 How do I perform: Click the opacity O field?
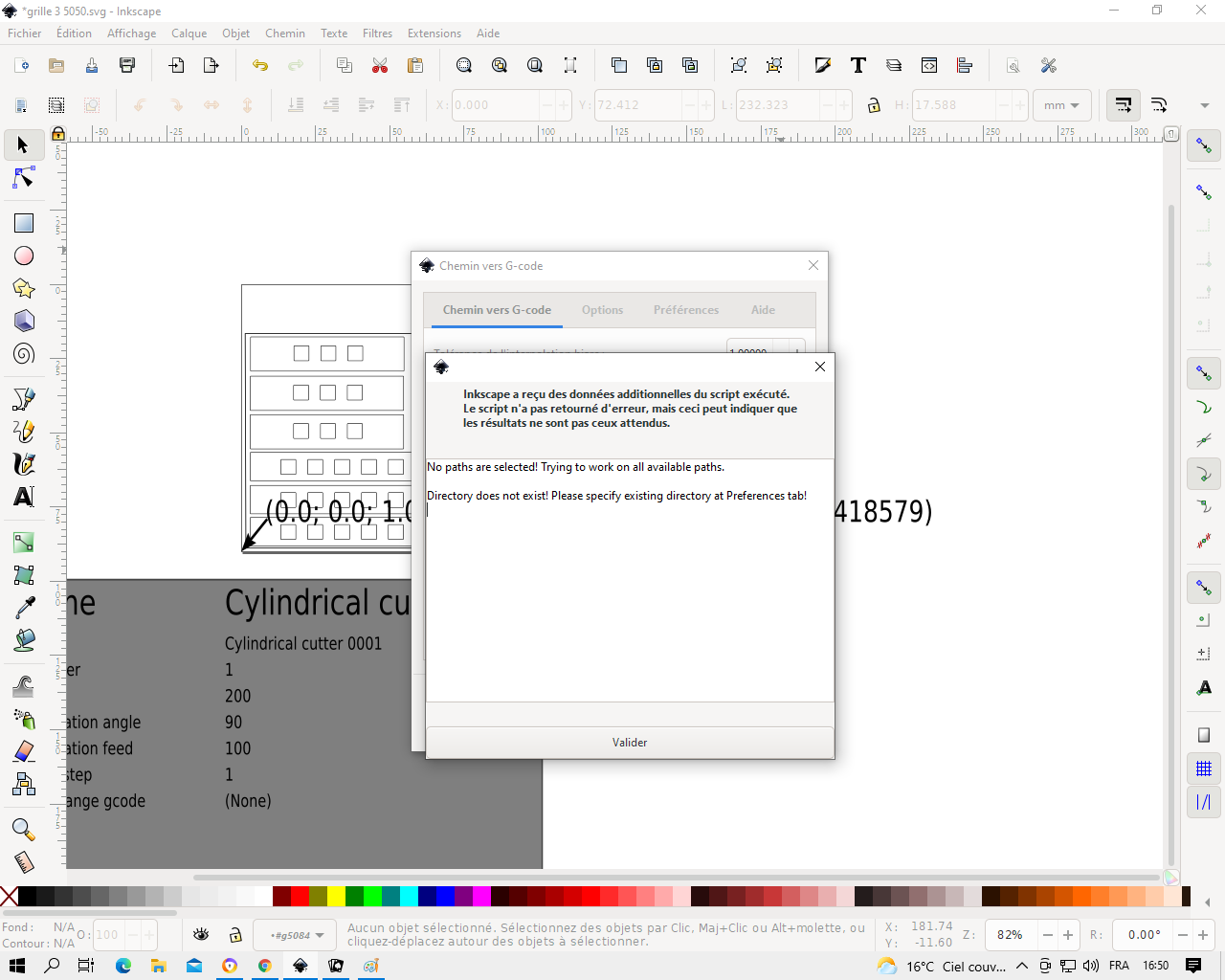108,935
